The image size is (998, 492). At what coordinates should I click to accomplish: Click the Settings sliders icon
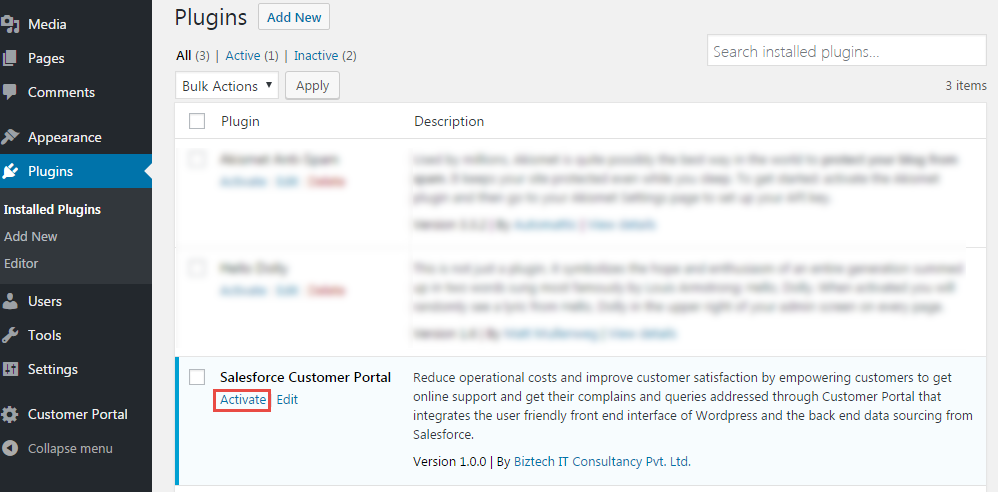(10, 369)
